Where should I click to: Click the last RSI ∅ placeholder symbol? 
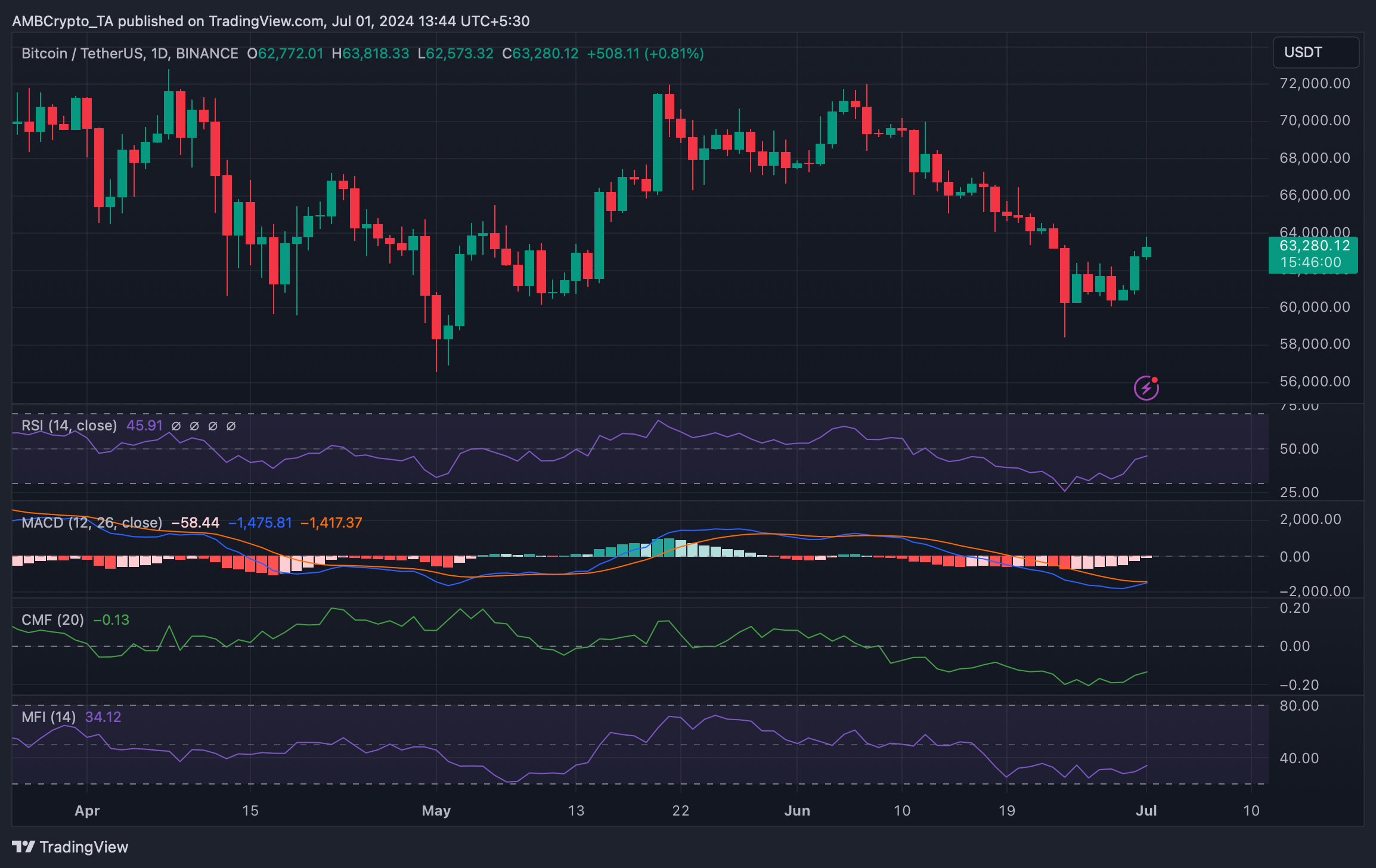pos(231,426)
